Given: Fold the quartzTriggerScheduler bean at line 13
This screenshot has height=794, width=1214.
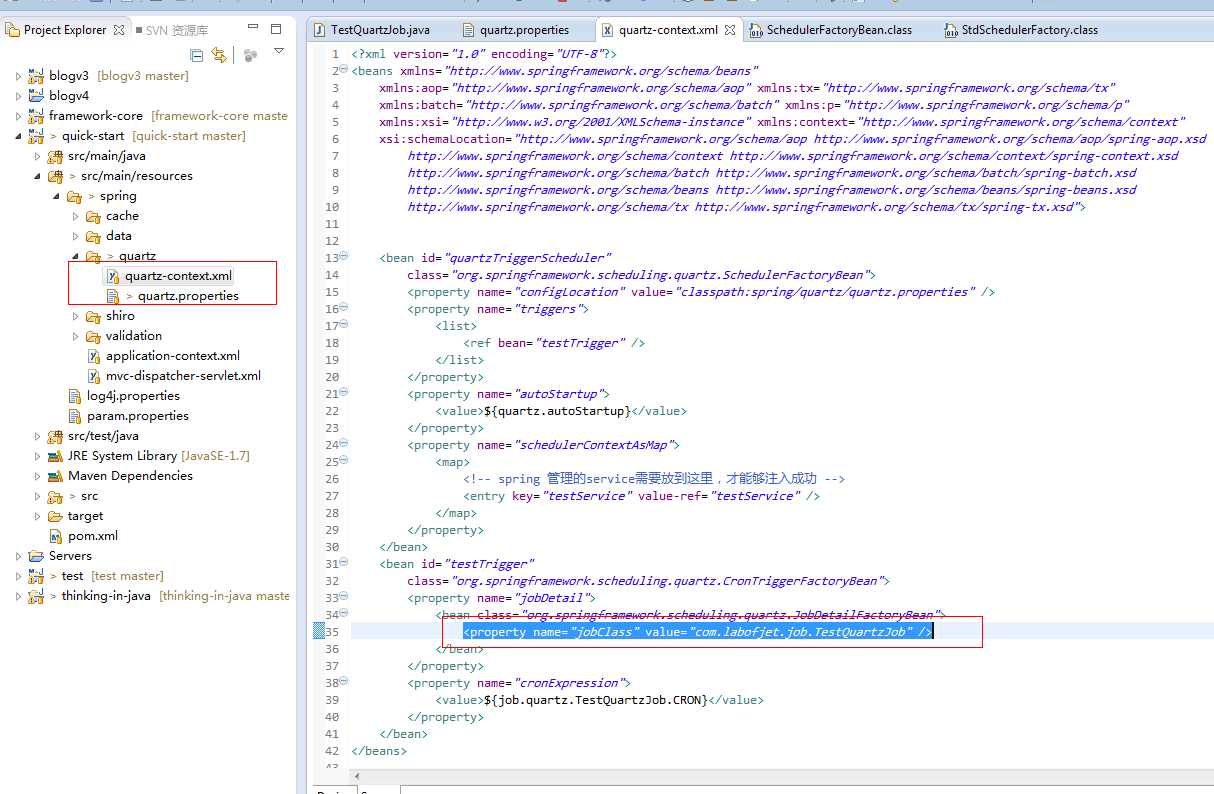Looking at the screenshot, I should coord(344,257).
